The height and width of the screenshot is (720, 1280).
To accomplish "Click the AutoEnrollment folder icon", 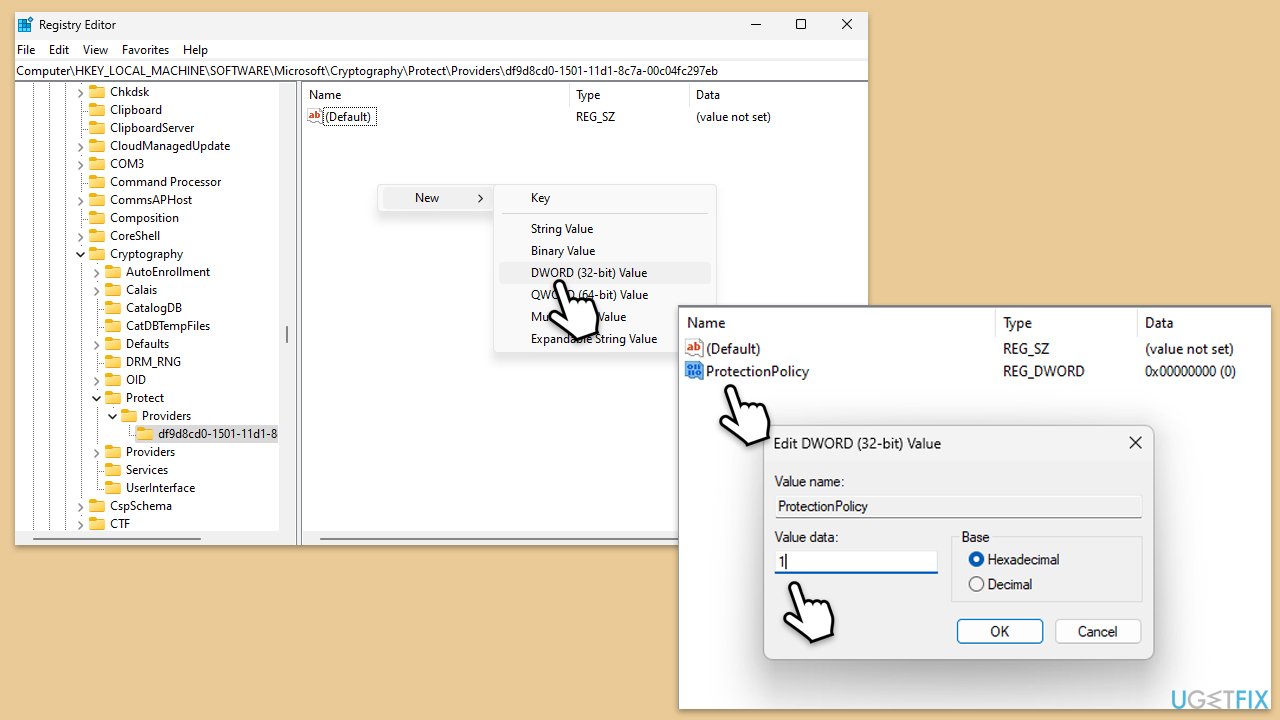I will coord(113,272).
